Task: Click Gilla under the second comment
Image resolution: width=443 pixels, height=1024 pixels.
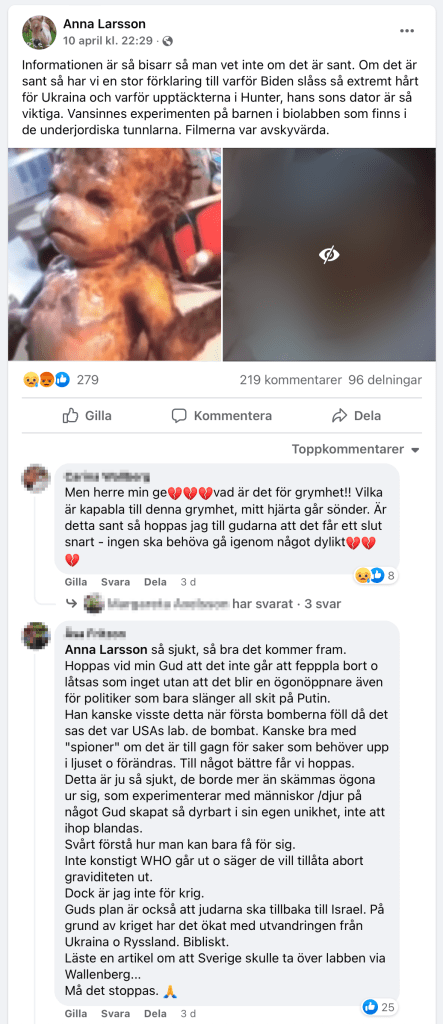Action: coord(76,1014)
